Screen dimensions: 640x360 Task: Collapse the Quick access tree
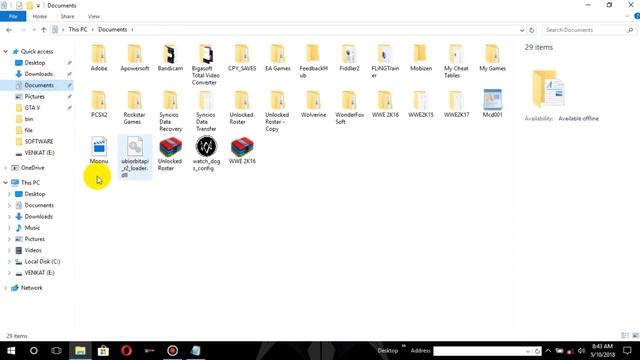click(x=5, y=51)
